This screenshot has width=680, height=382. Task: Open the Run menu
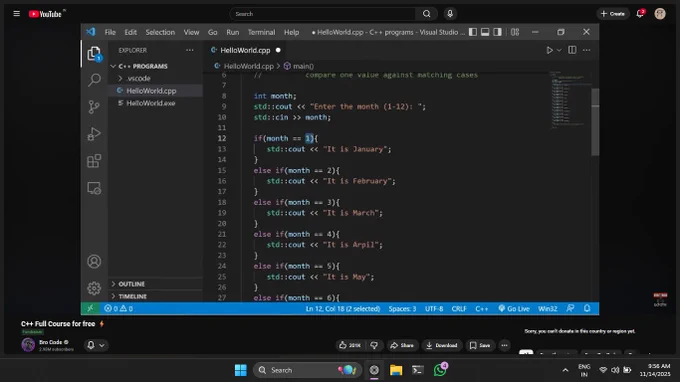(x=232, y=32)
